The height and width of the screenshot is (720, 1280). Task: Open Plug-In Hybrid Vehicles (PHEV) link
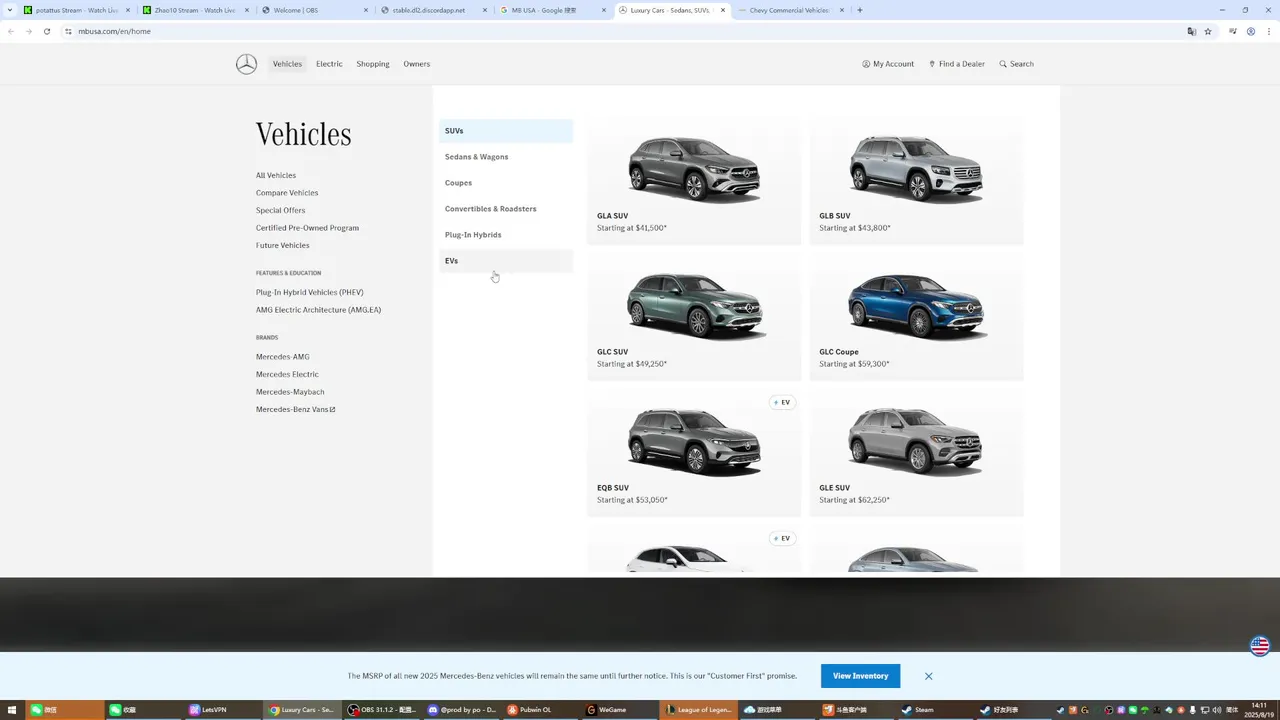click(310, 292)
